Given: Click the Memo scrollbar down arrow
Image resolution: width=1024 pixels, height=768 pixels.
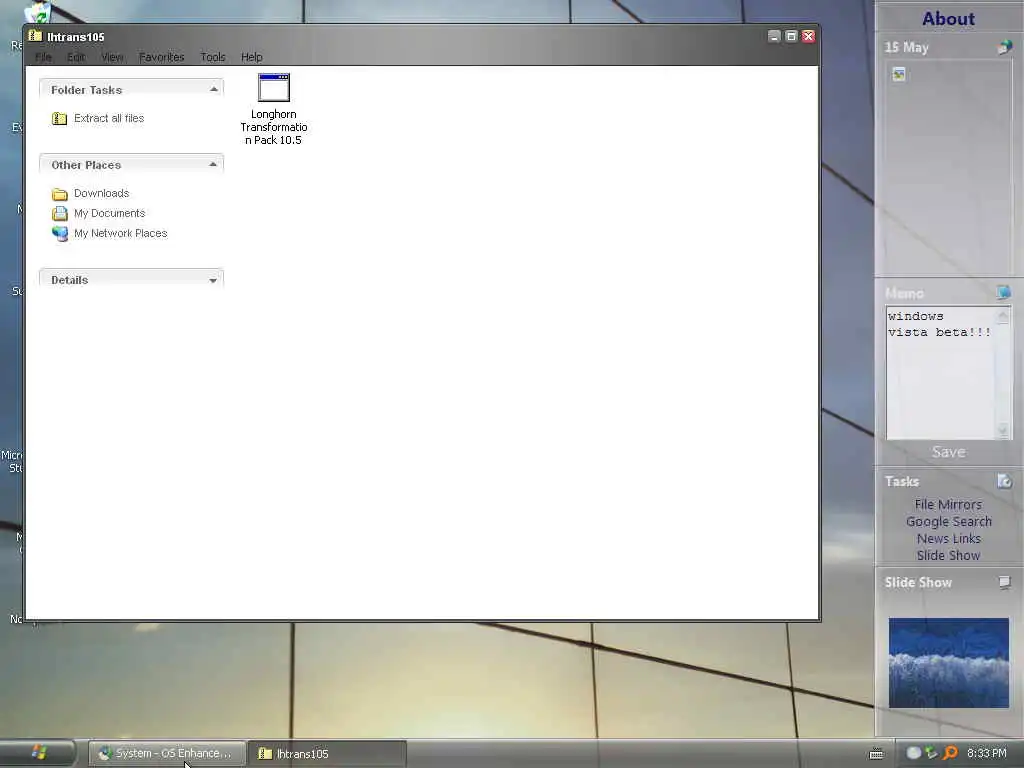Looking at the screenshot, I should pos(1003,430).
